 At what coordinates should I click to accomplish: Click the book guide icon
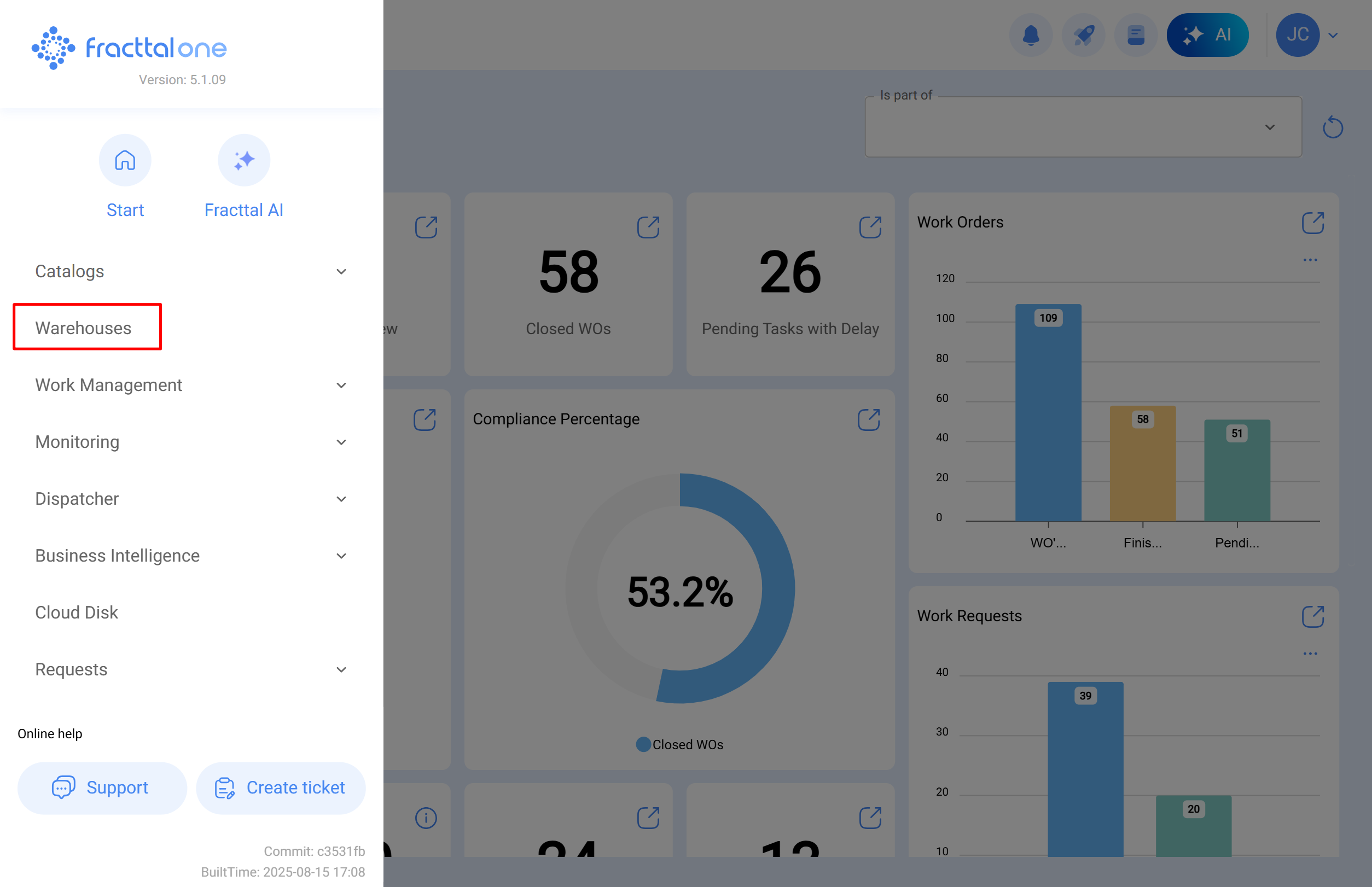1135,35
